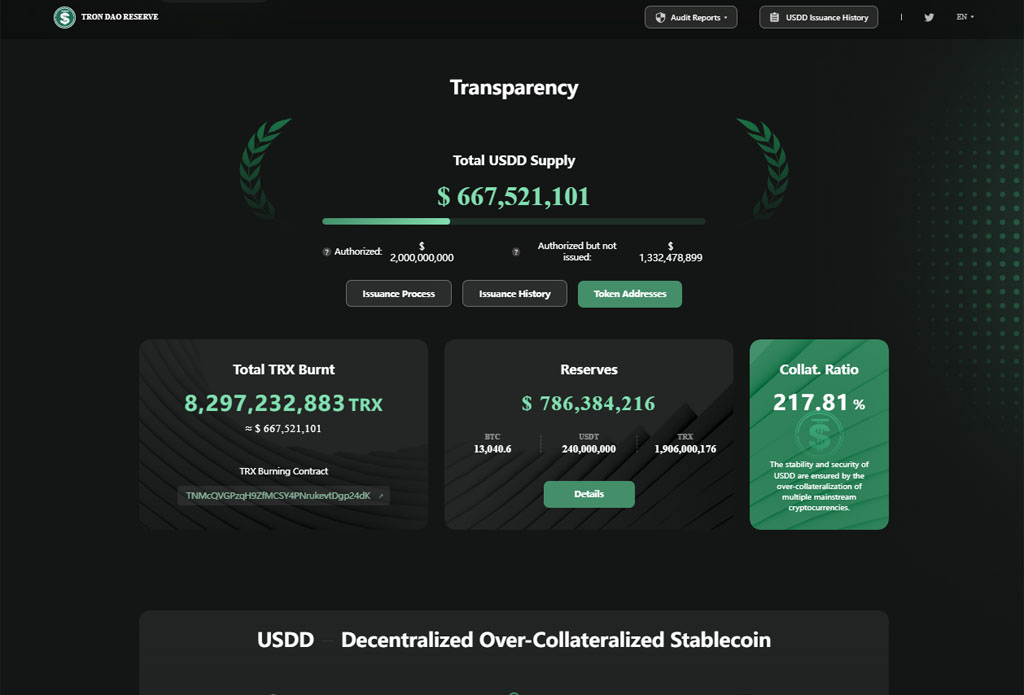
Task: Click the TRX reserve value 1,906,000,176
Action: 685,449
